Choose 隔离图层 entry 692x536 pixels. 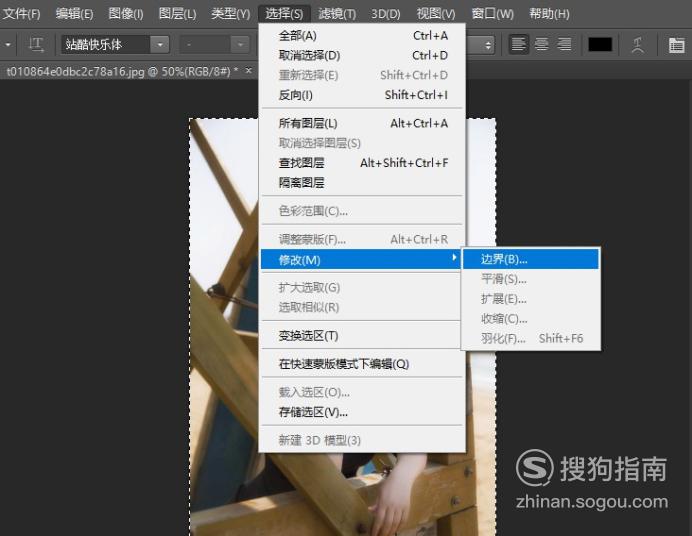pos(362,183)
